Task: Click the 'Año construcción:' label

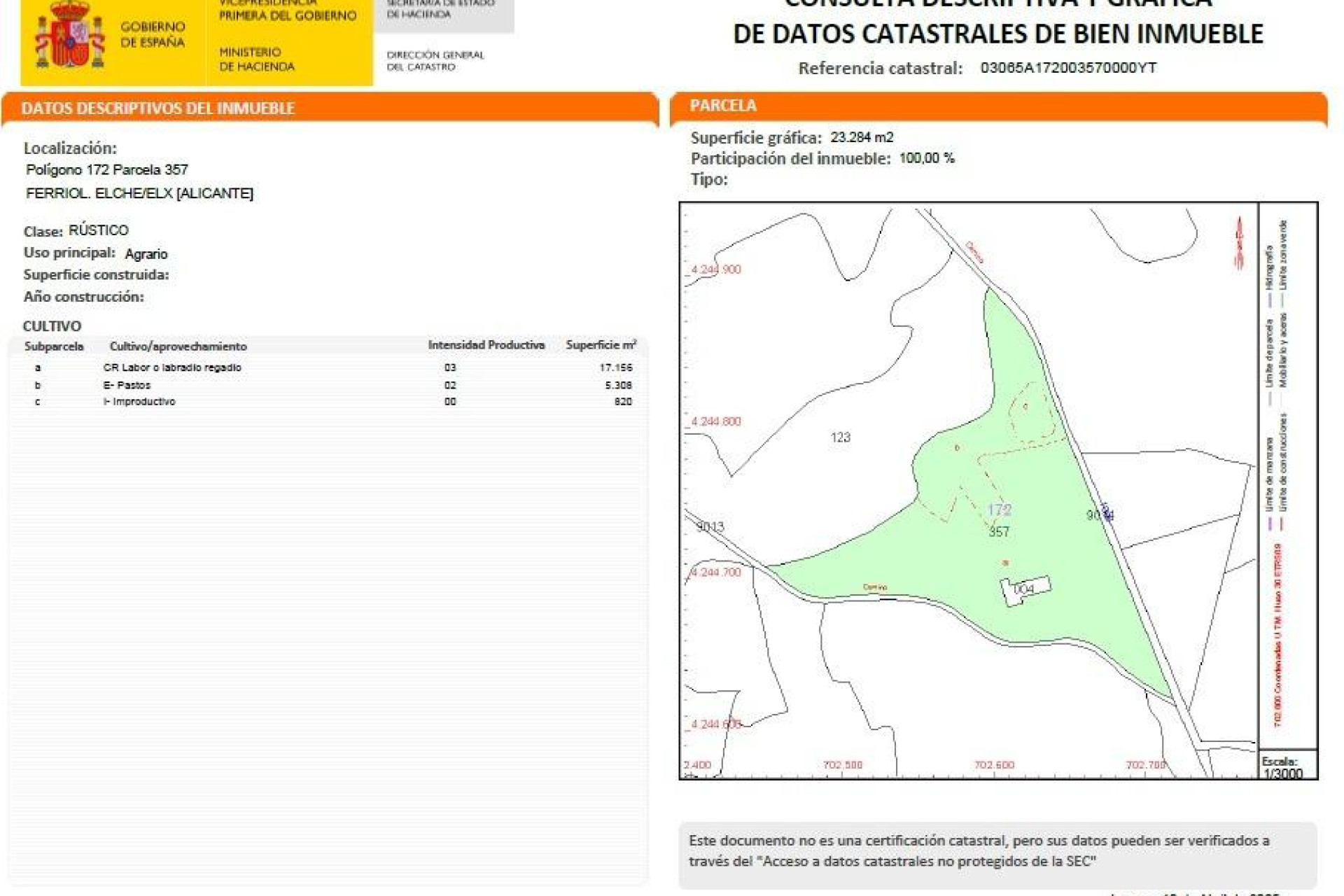Action: tap(83, 297)
